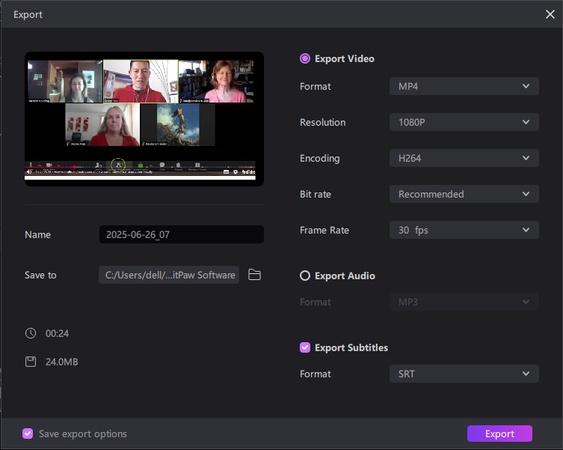563x450 pixels.
Task: Click the purple Export button
Action: 499,433
